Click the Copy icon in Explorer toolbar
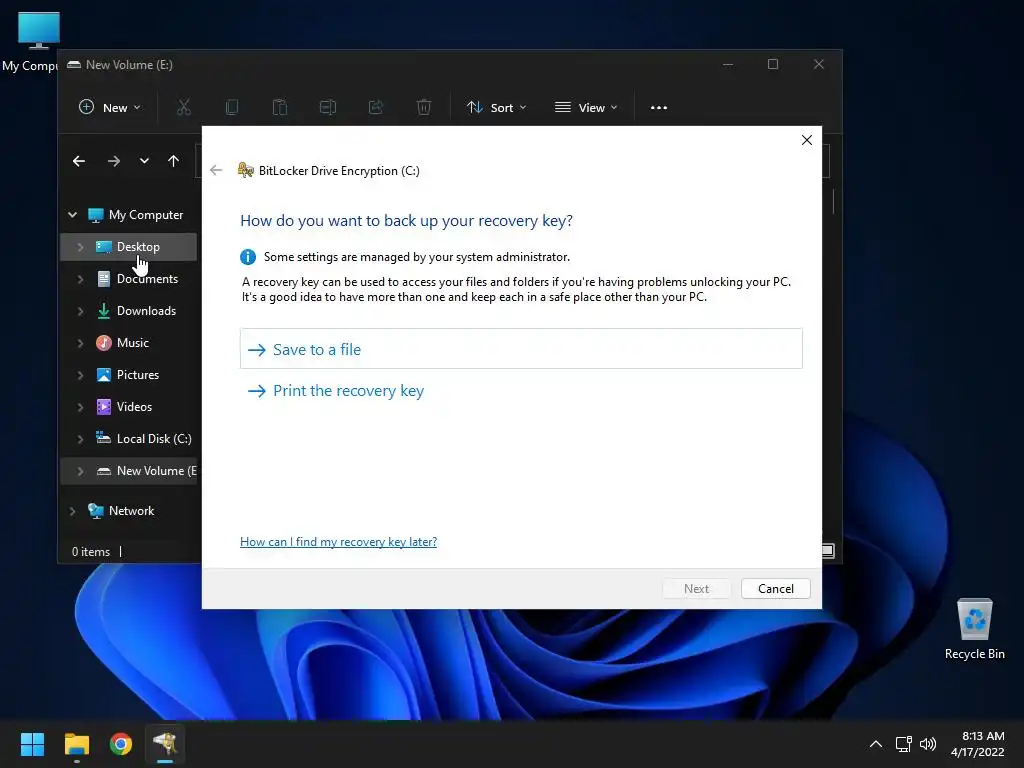The height and width of the screenshot is (768, 1024). click(231, 108)
